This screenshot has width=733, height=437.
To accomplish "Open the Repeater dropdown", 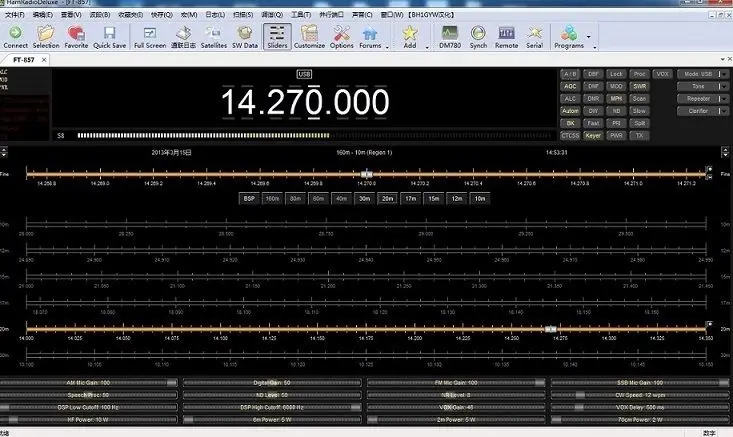I will click(699, 98).
